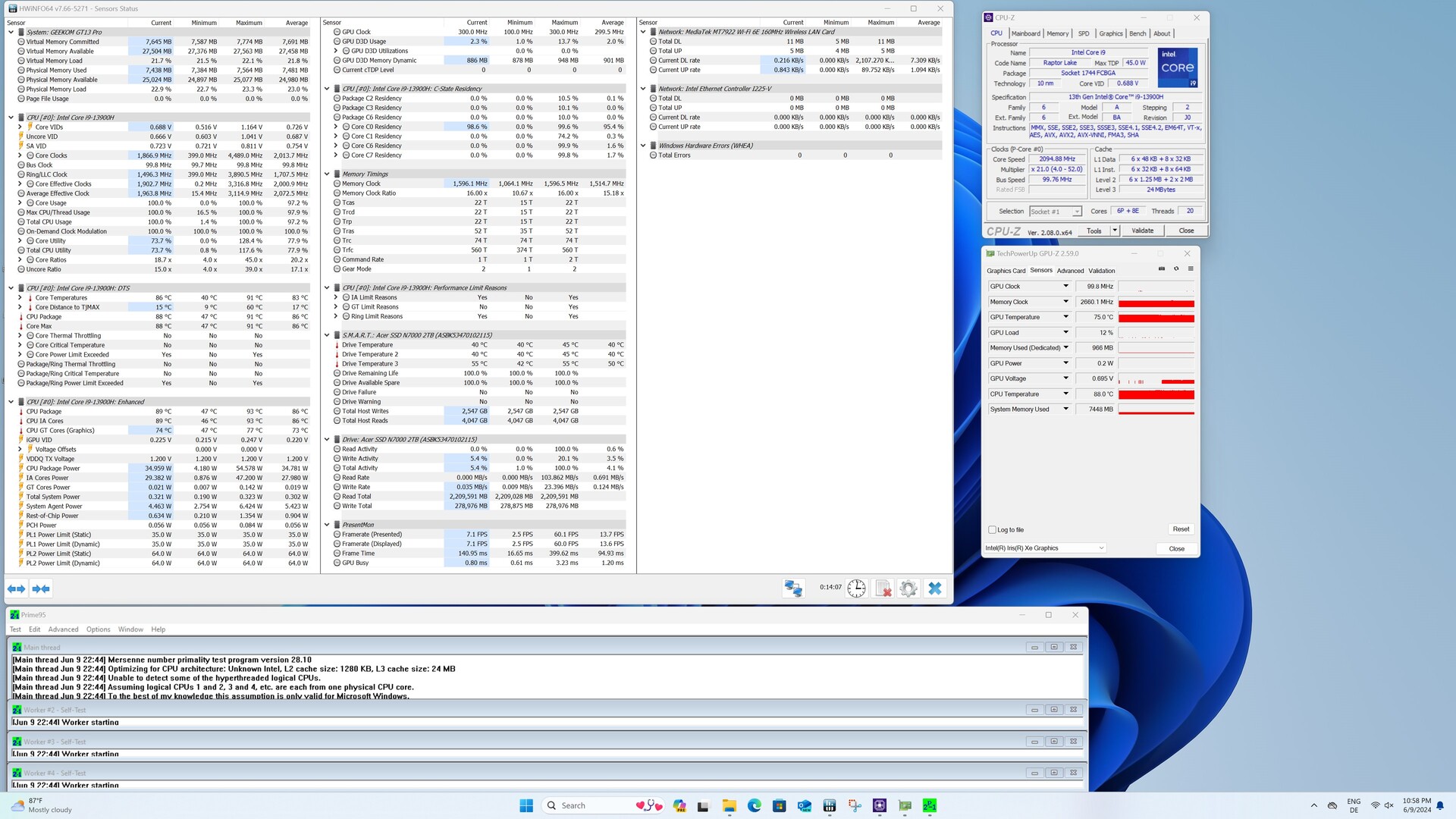
Task: Open GPU Temperature sensor dropdown in GPU-Z
Action: click(1065, 317)
